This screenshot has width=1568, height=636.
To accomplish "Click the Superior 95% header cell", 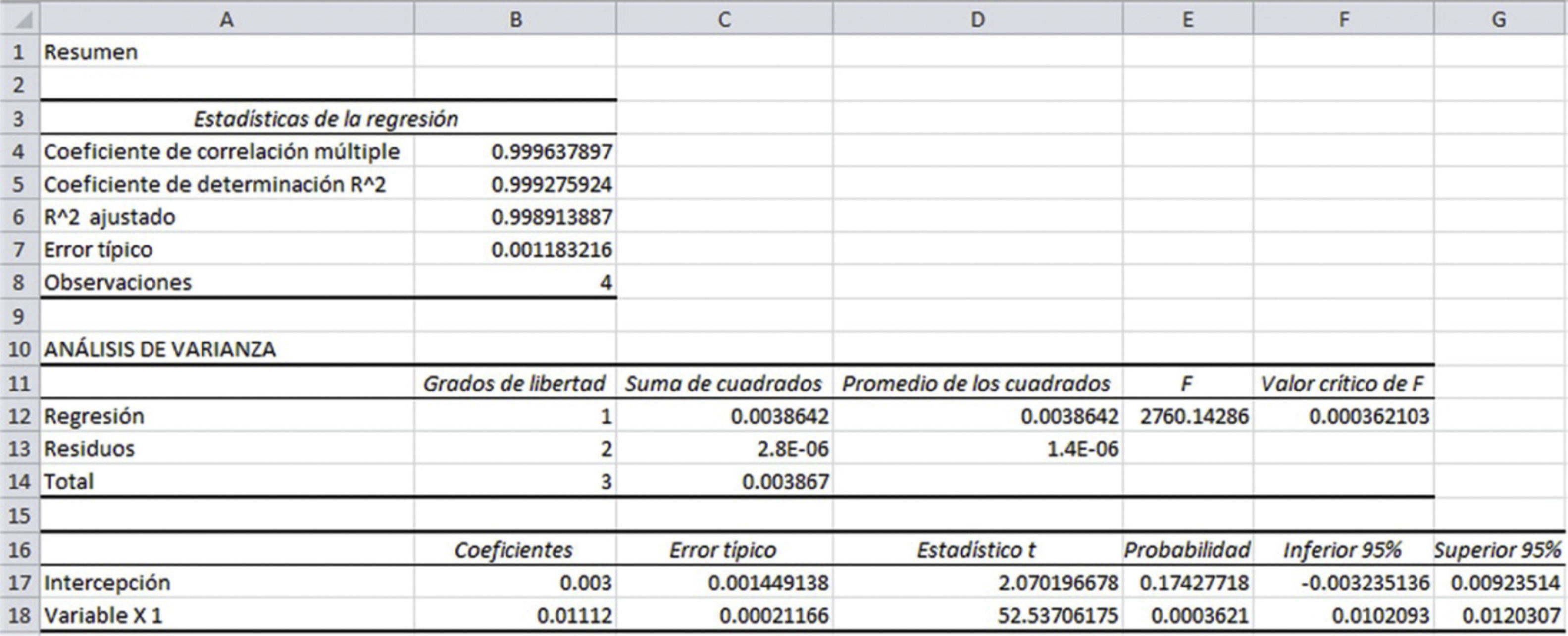I will coord(1497,549).
